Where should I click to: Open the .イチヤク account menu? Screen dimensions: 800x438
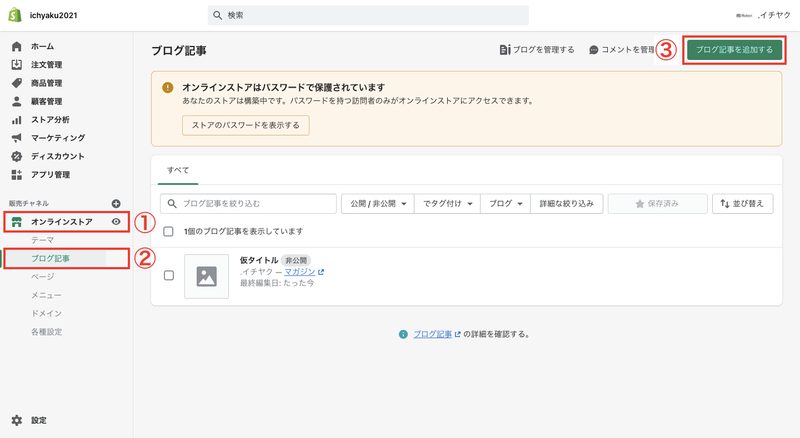coord(763,15)
